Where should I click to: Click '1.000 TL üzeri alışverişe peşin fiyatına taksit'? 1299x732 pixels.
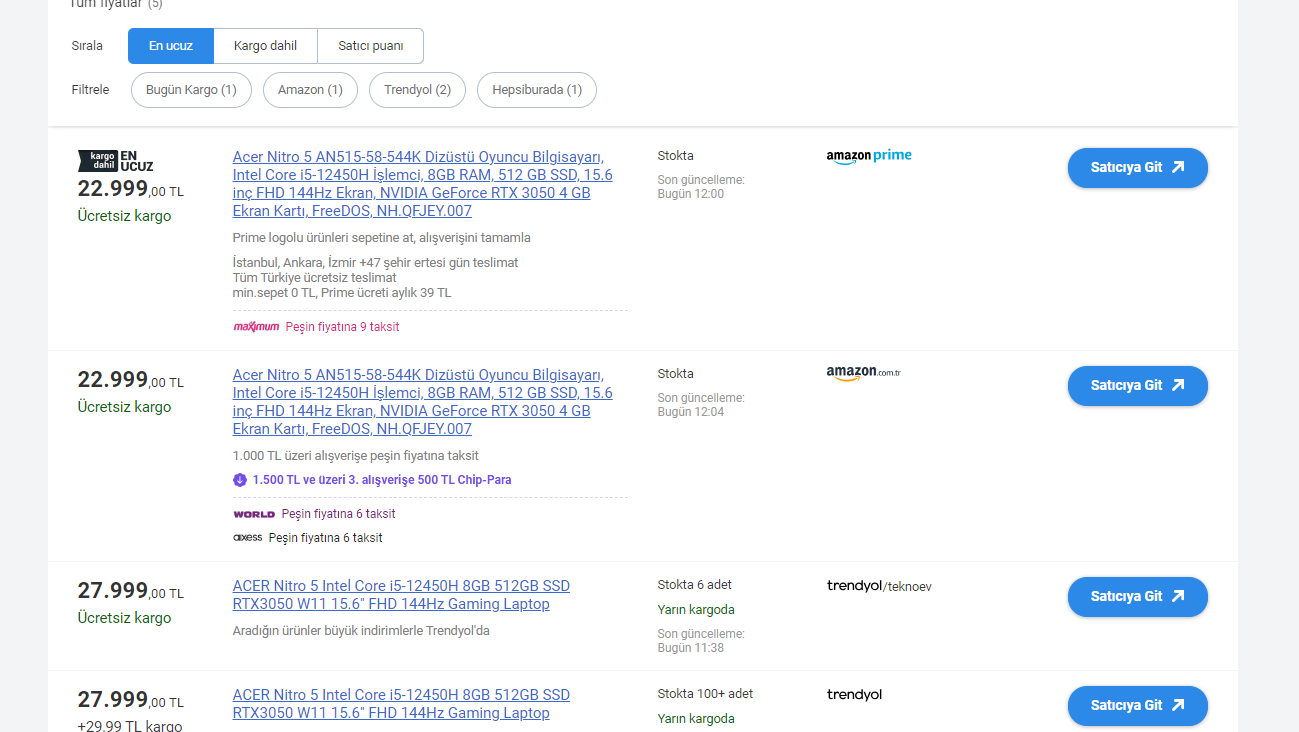pos(355,456)
